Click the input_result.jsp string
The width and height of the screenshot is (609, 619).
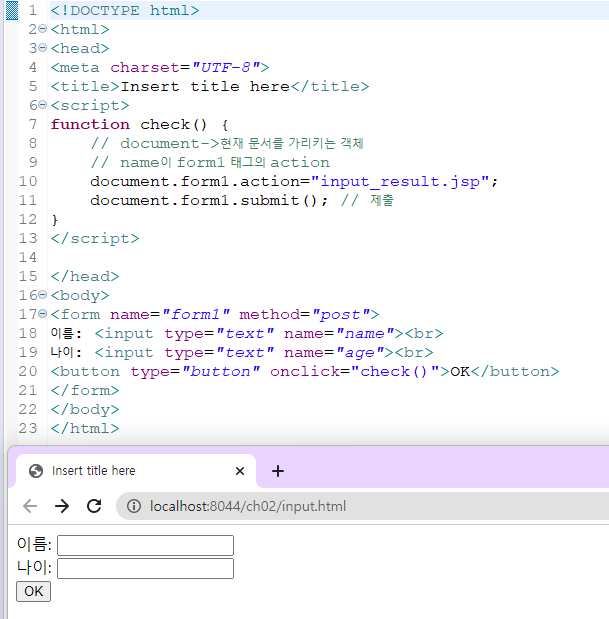point(400,181)
